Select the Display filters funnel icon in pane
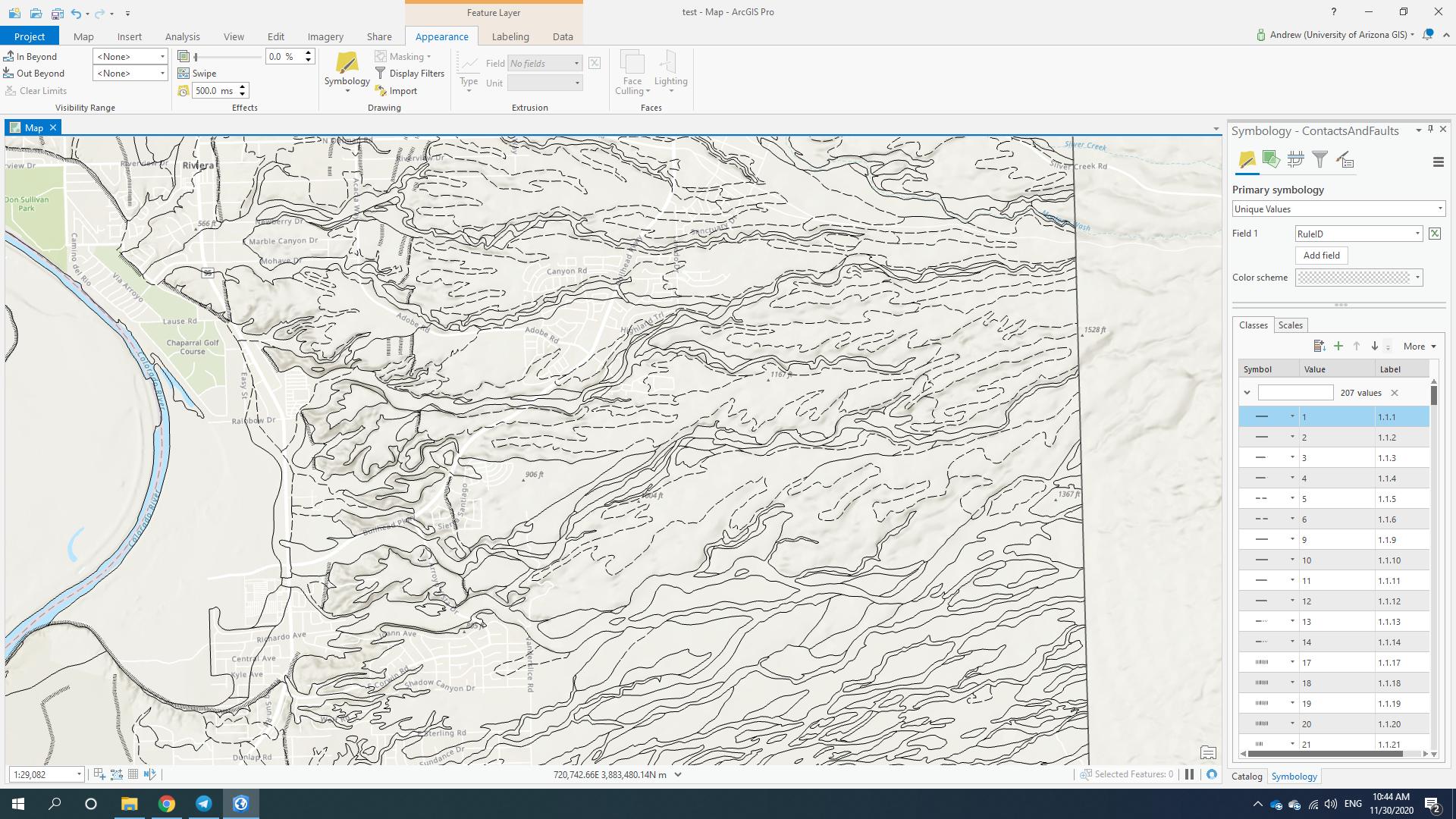This screenshot has width=1456, height=819. click(x=1319, y=160)
